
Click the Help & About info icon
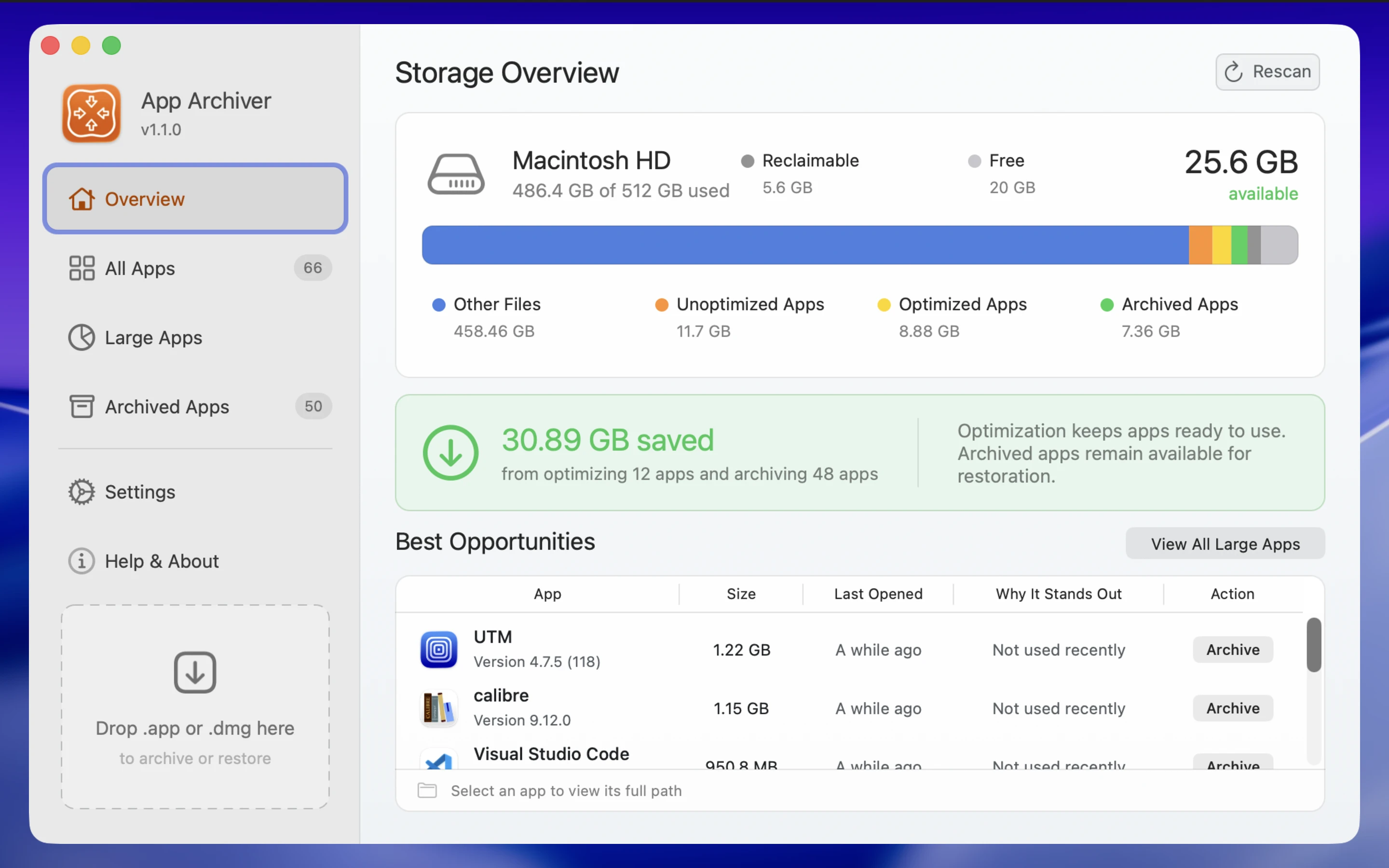82,561
